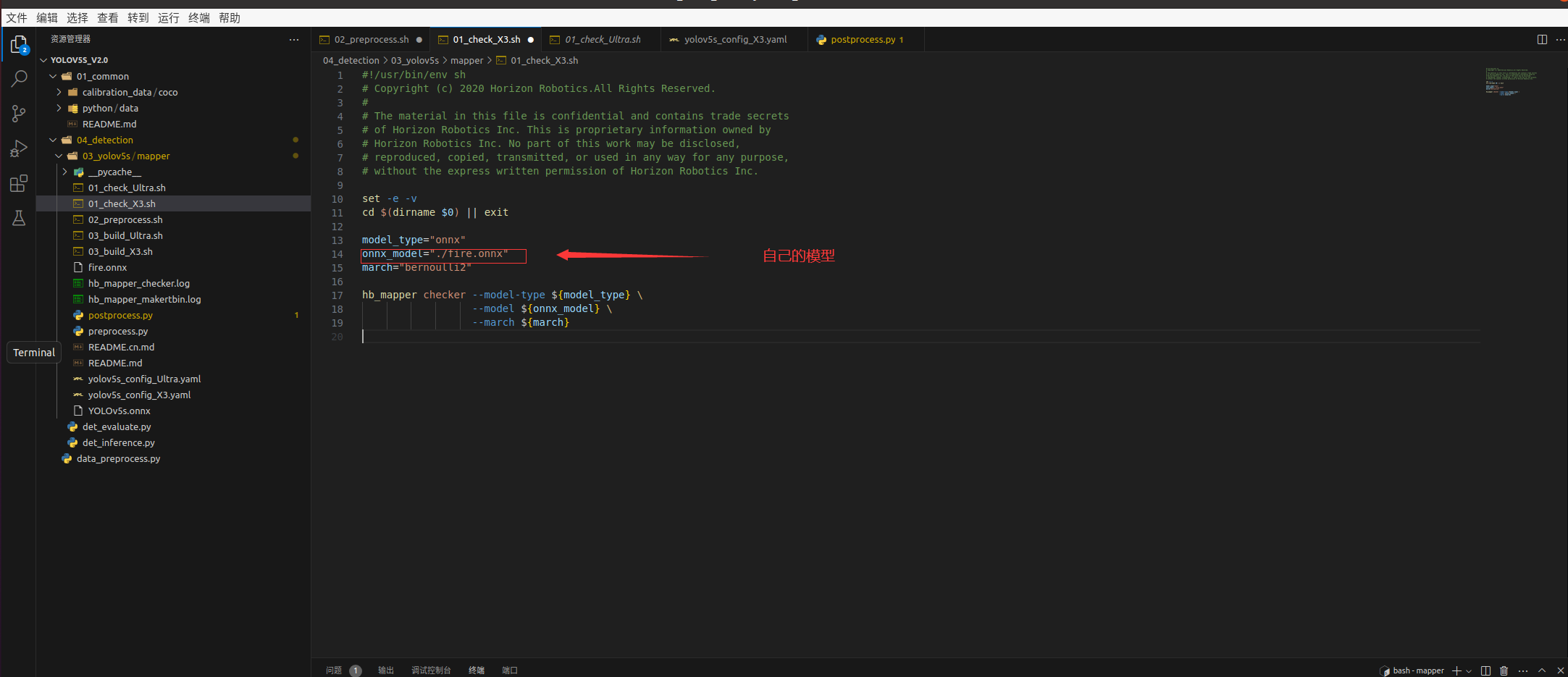Open the 帮助 menu
This screenshot has height=677, width=1568.
(x=230, y=18)
